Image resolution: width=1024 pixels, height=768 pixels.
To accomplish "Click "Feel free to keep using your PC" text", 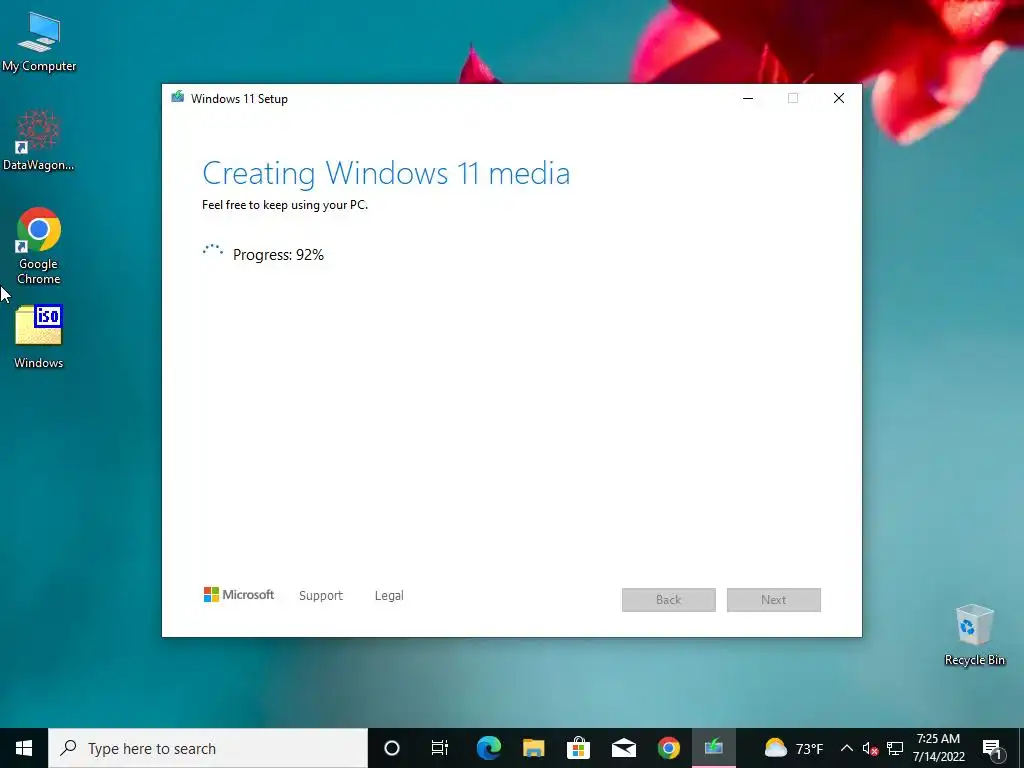I will pyautogui.click(x=285, y=205).
